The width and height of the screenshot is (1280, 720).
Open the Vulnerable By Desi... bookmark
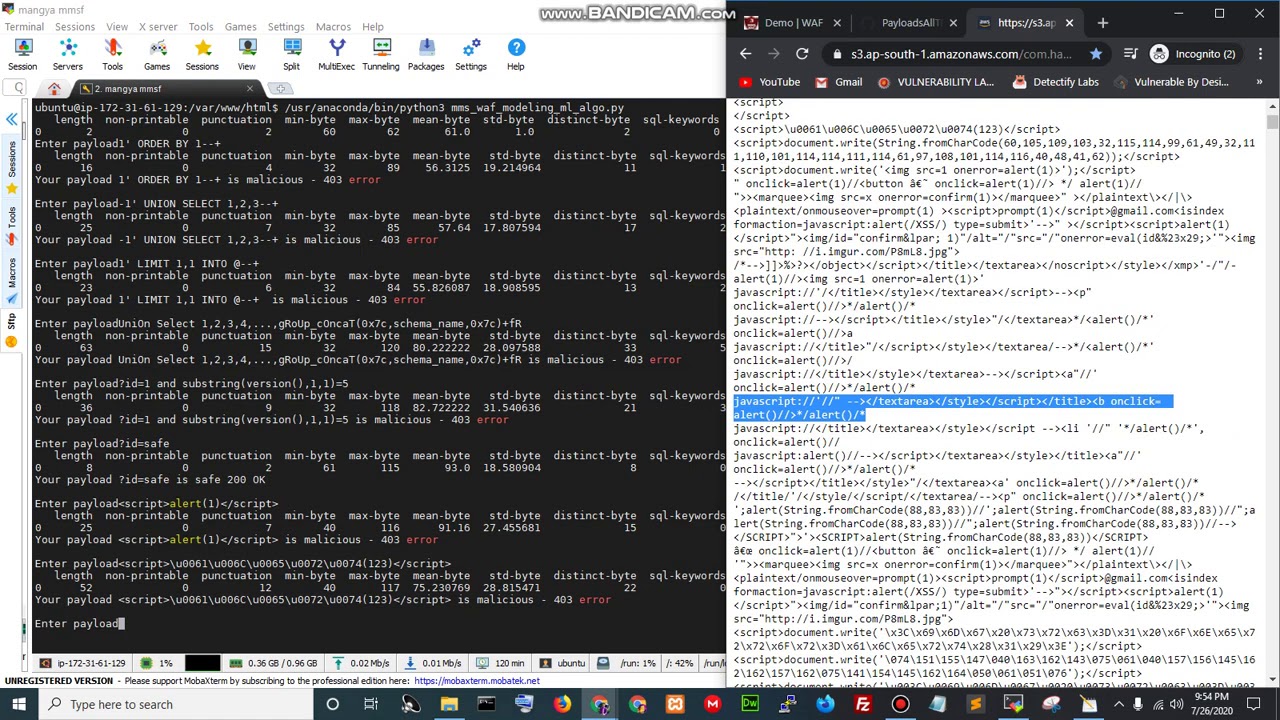coord(1170,82)
